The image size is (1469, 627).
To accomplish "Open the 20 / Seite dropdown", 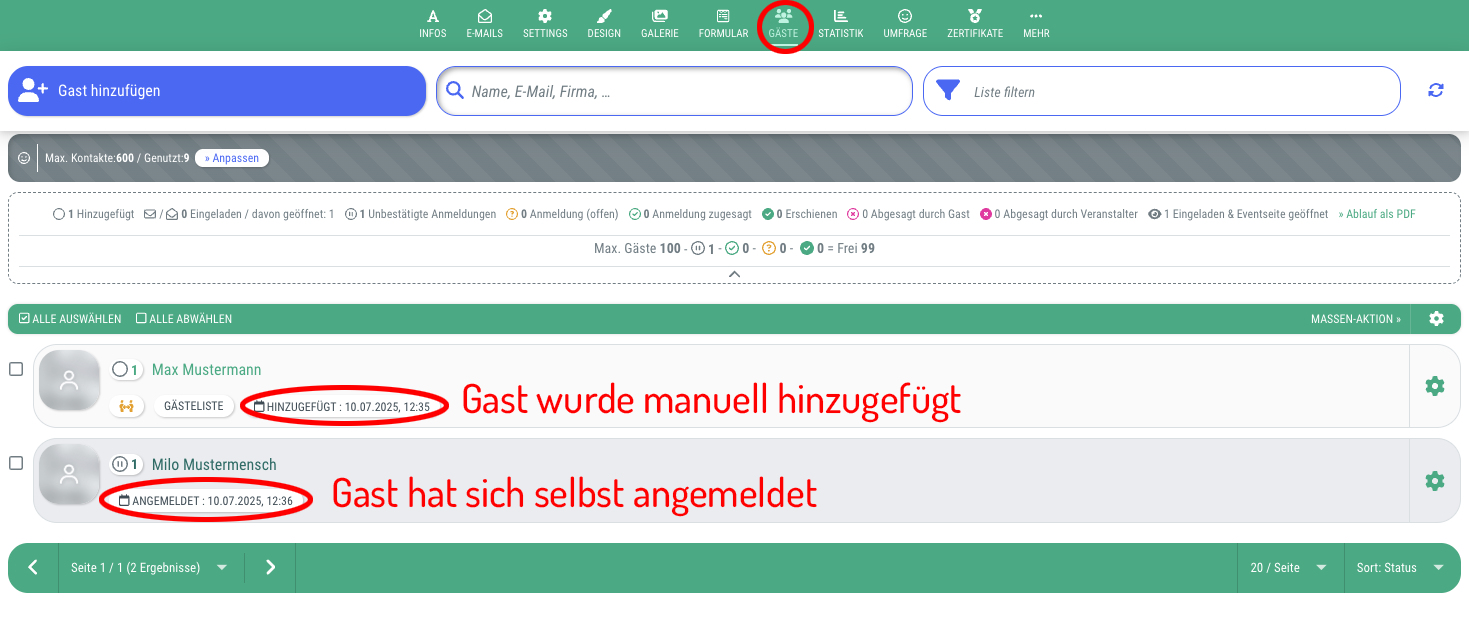I will pyautogui.click(x=1290, y=567).
